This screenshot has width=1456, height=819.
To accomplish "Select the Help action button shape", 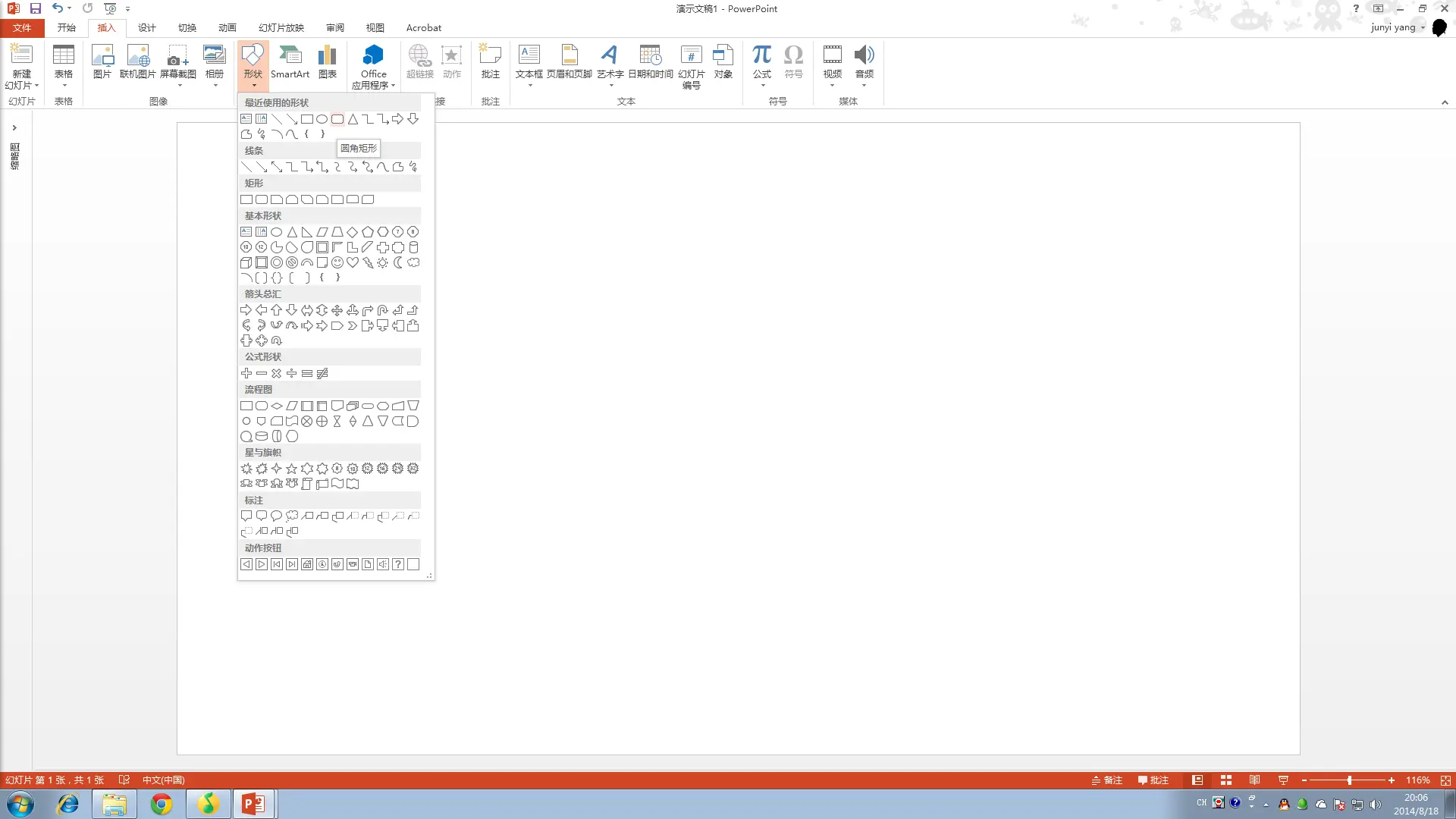I will click(x=398, y=564).
